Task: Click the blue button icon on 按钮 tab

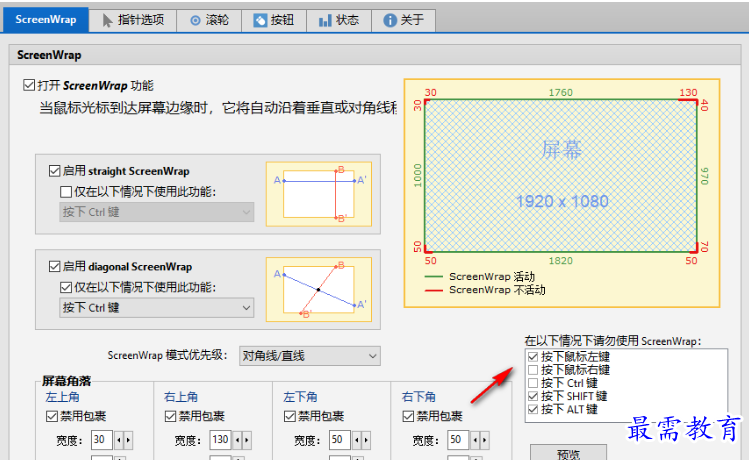Action: click(260, 21)
